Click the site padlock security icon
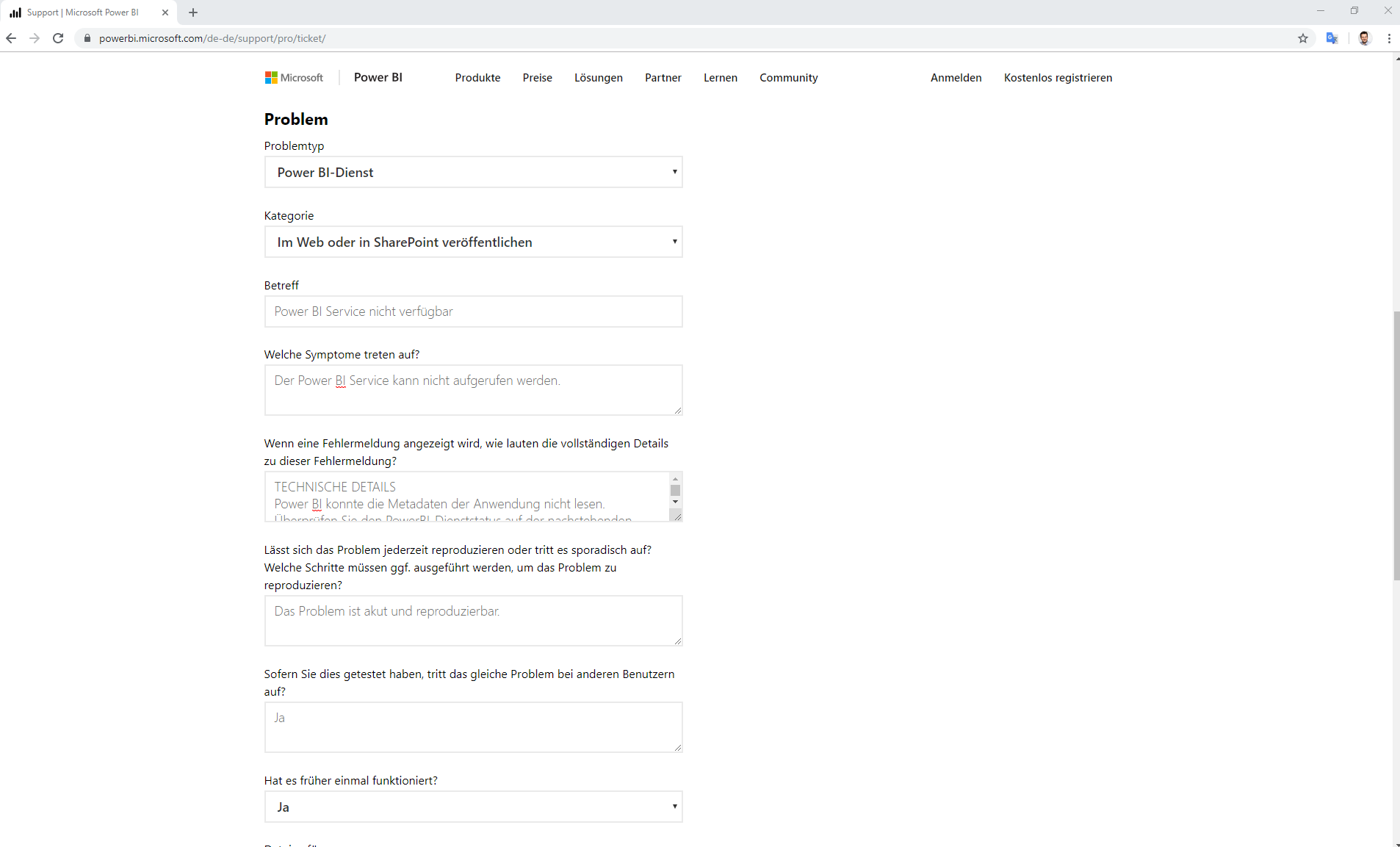The image size is (1400, 847). pyautogui.click(x=87, y=38)
